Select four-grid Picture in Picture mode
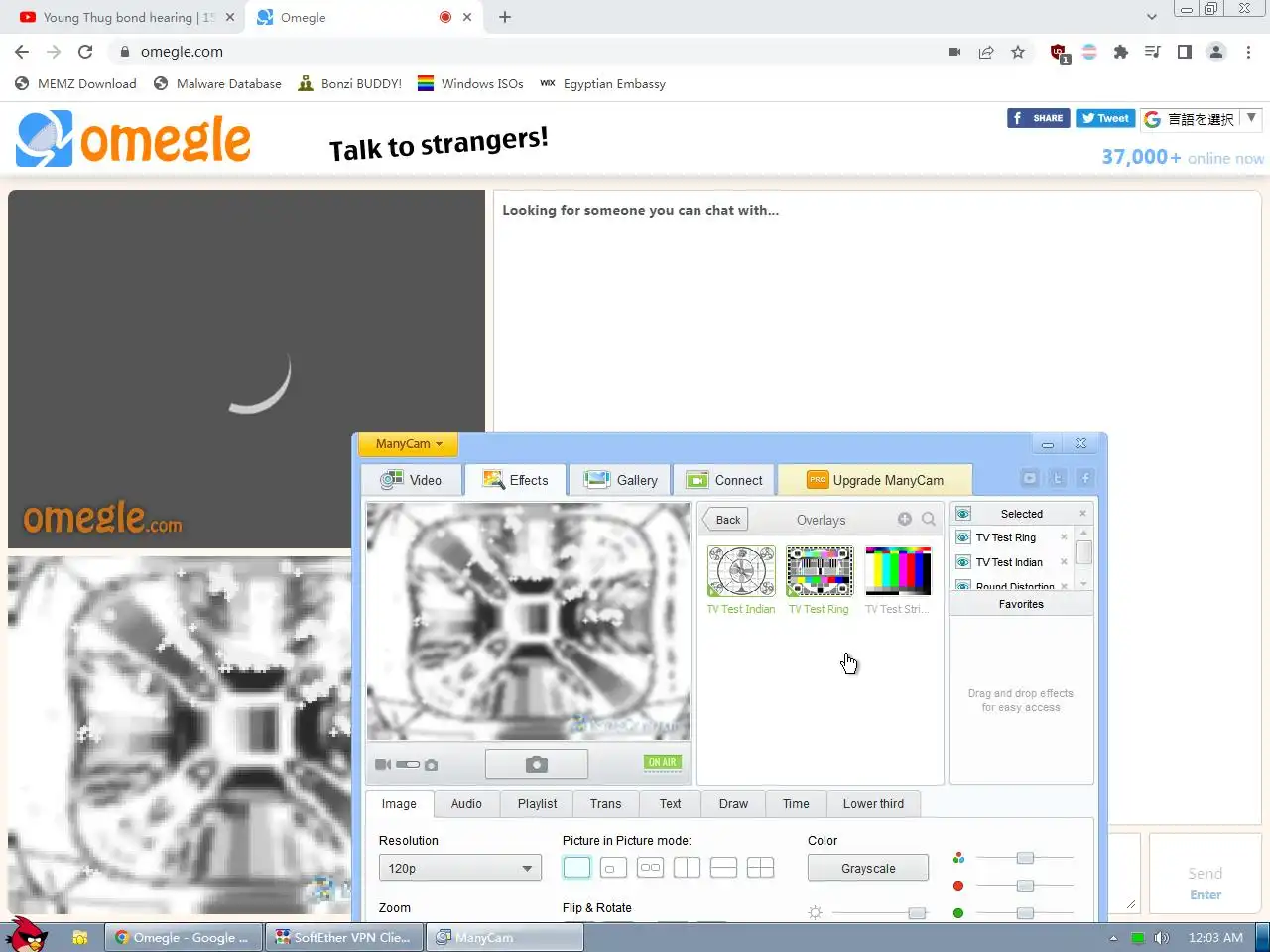Screen dimensions: 1270x952 tap(760, 868)
